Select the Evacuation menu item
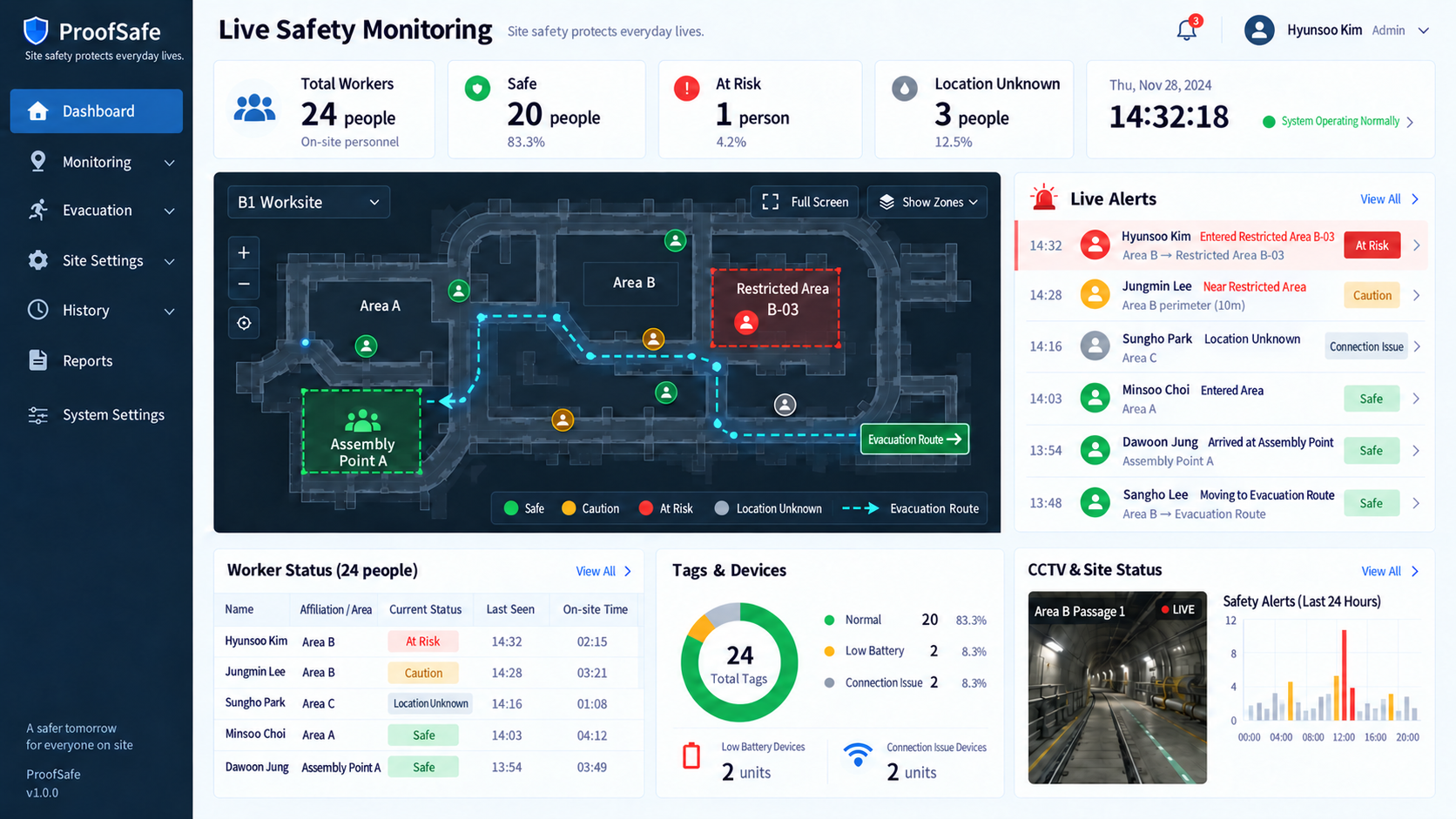 click(x=97, y=210)
